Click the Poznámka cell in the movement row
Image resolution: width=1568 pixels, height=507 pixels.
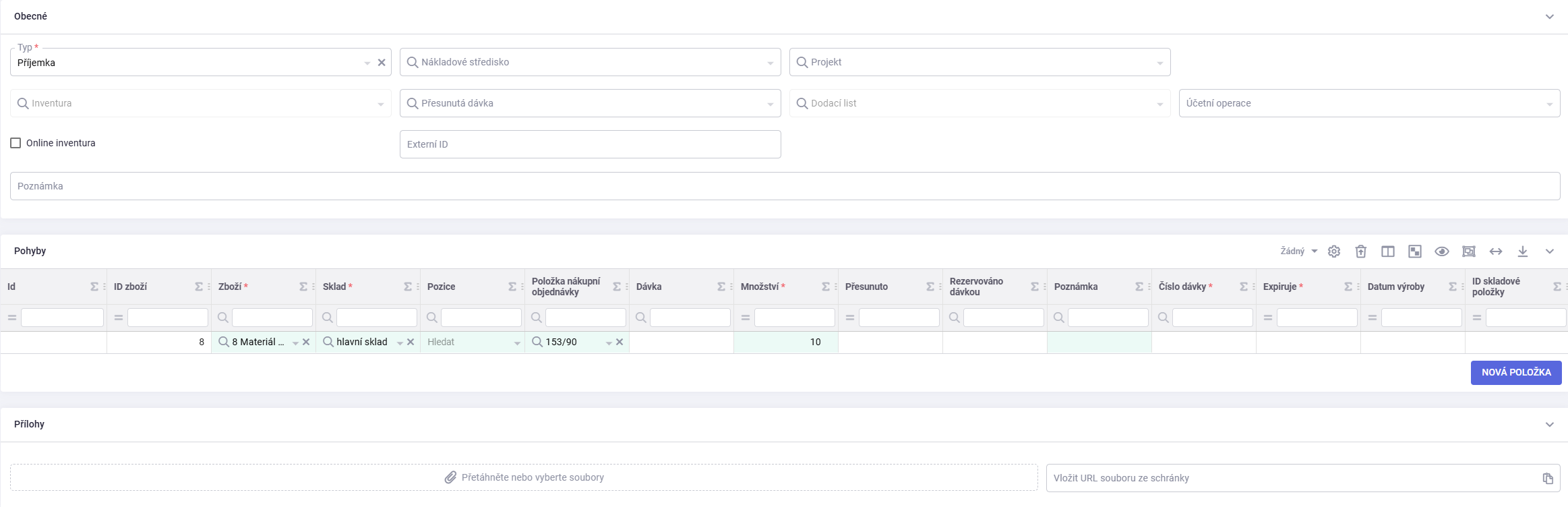click(1099, 342)
